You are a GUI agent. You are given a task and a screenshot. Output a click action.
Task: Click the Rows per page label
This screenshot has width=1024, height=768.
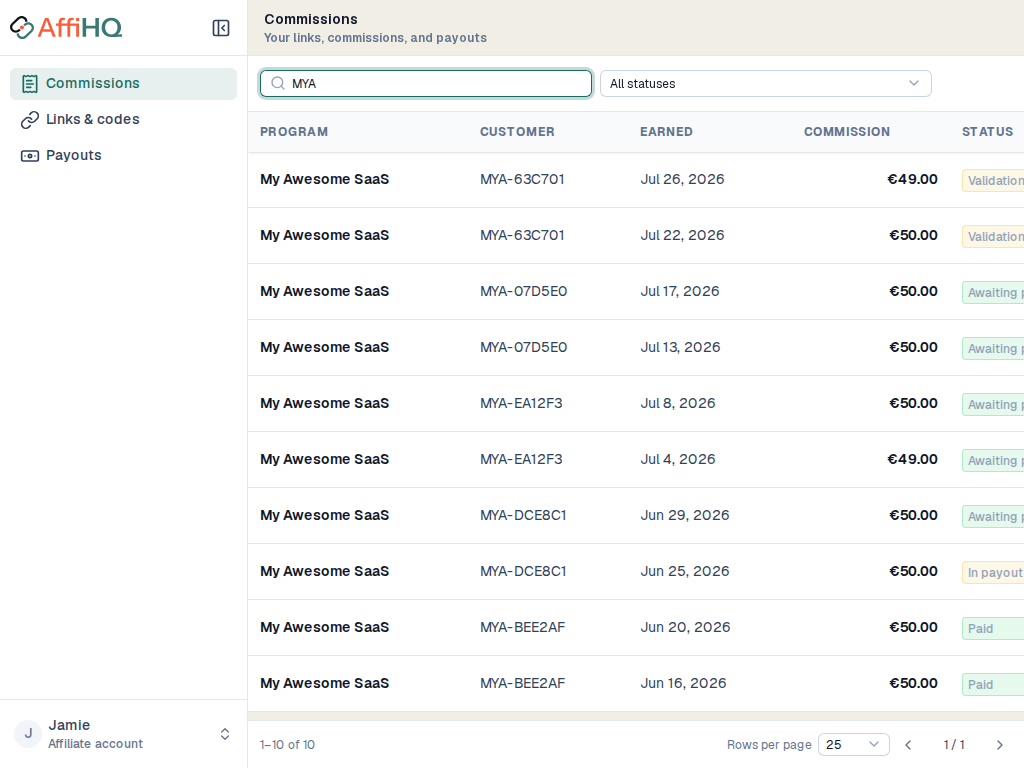(769, 744)
